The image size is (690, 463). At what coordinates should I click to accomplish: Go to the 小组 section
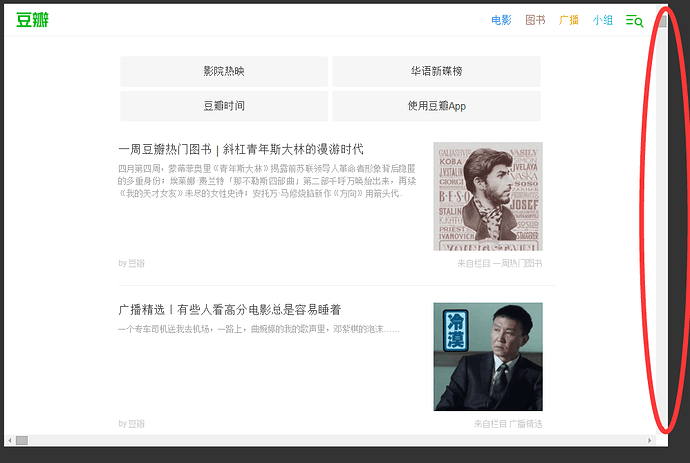click(x=602, y=20)
